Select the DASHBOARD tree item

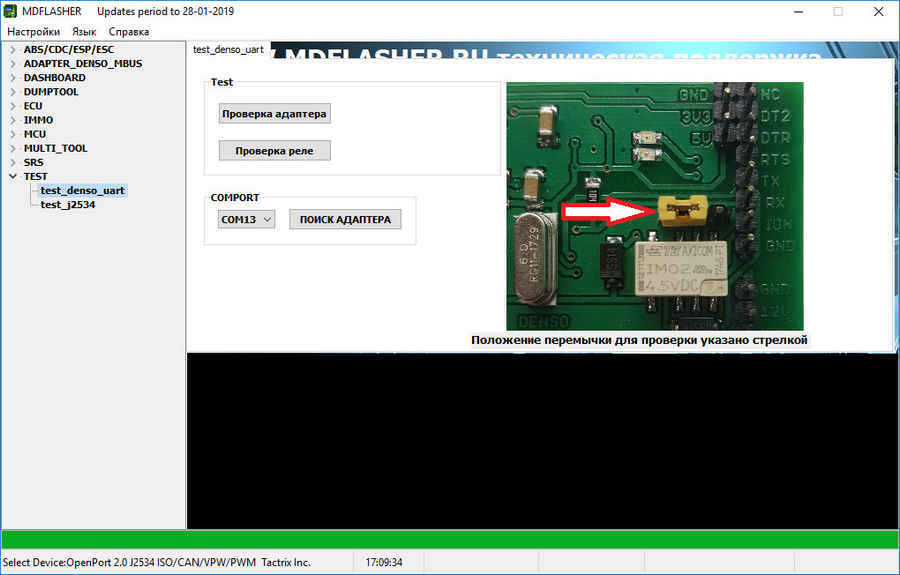pos(55,77)
